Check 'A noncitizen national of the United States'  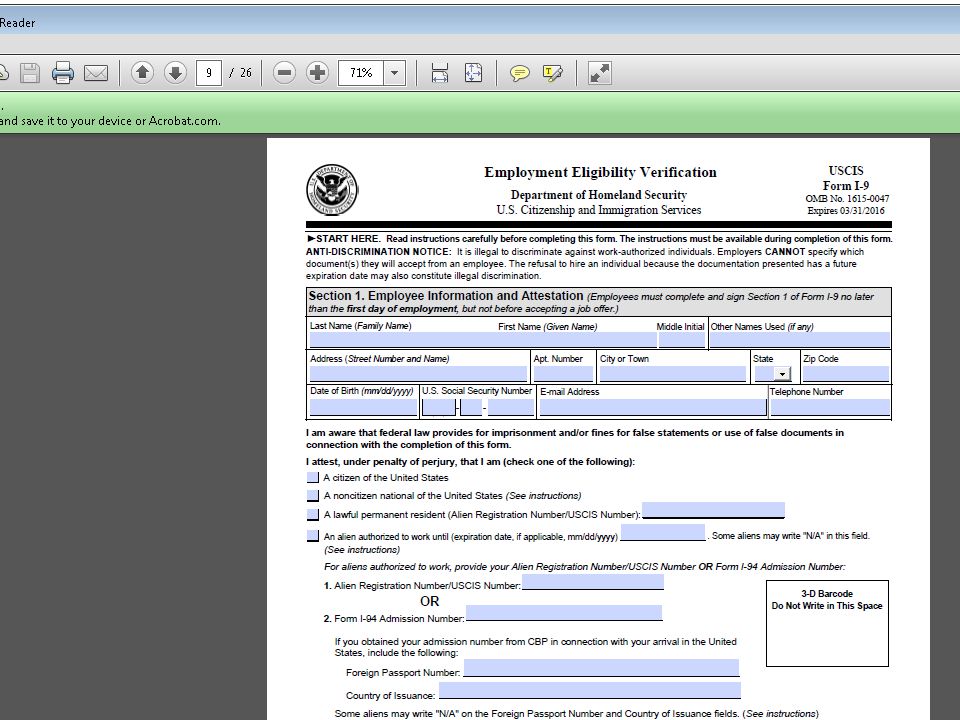pos(313,495)
